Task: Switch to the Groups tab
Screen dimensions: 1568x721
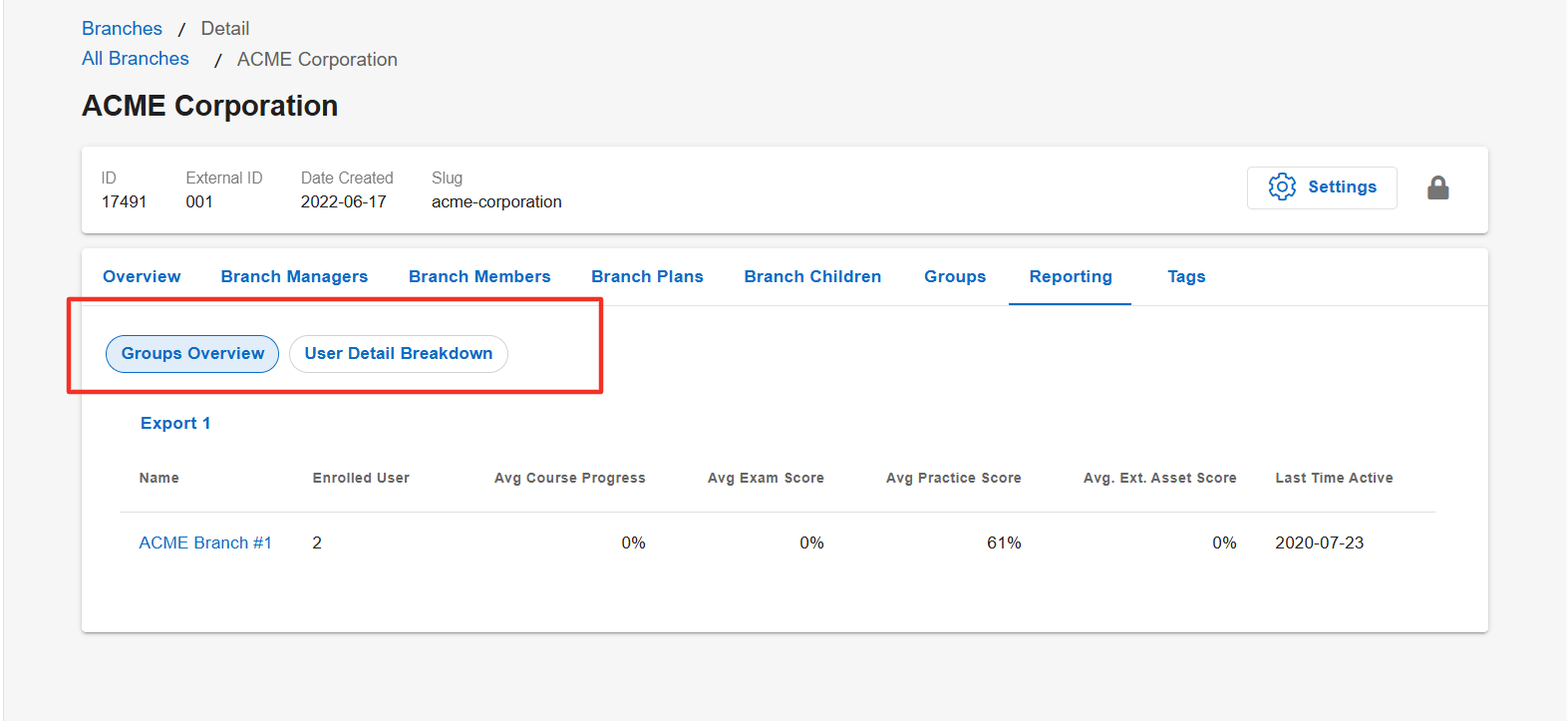Action: tap(955, 276)
